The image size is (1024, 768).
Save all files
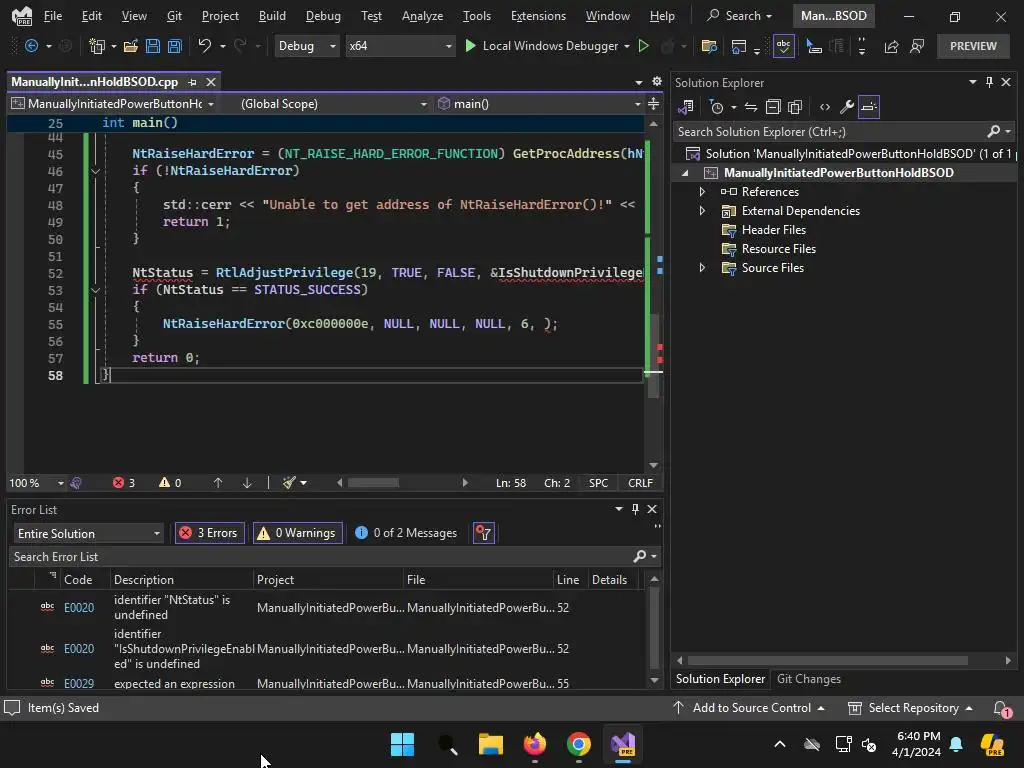tap(174, 46)
